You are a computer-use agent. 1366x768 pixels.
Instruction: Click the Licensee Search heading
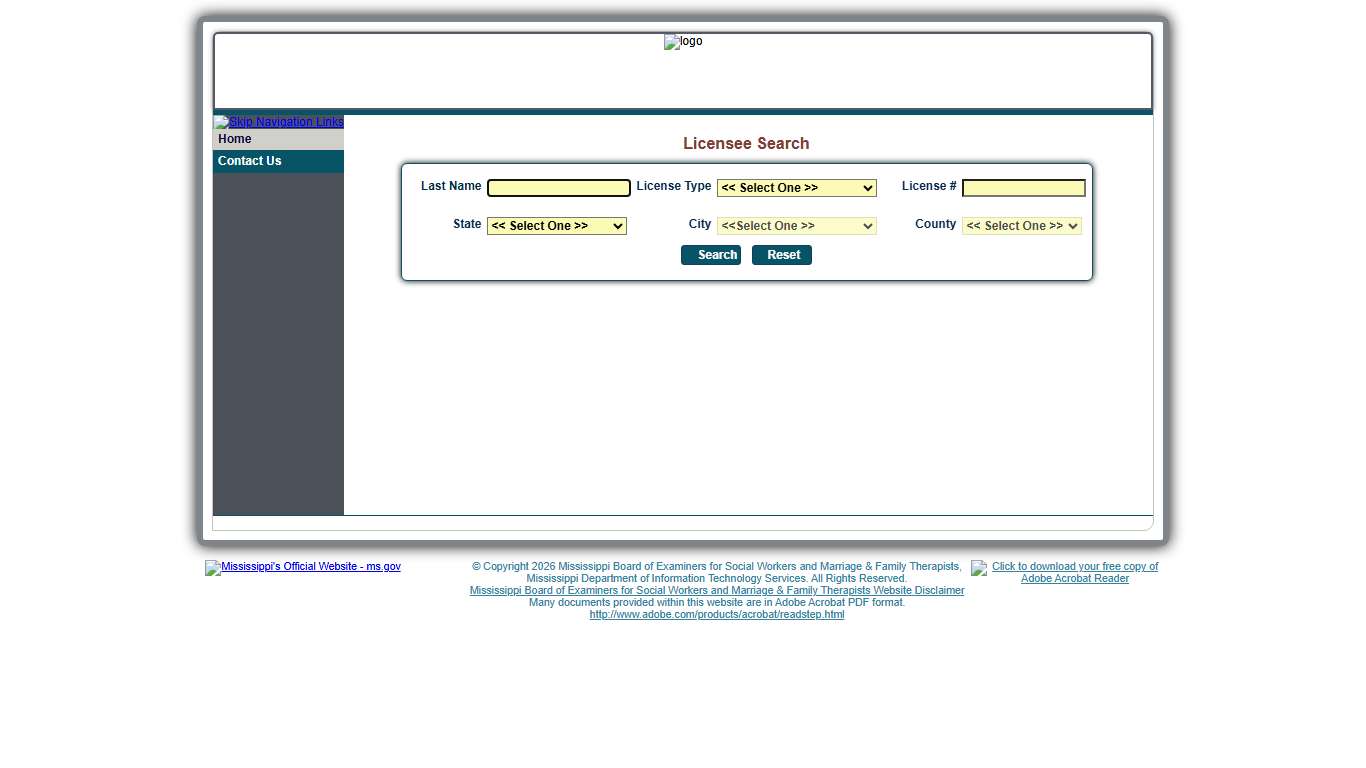pos(746,144)
